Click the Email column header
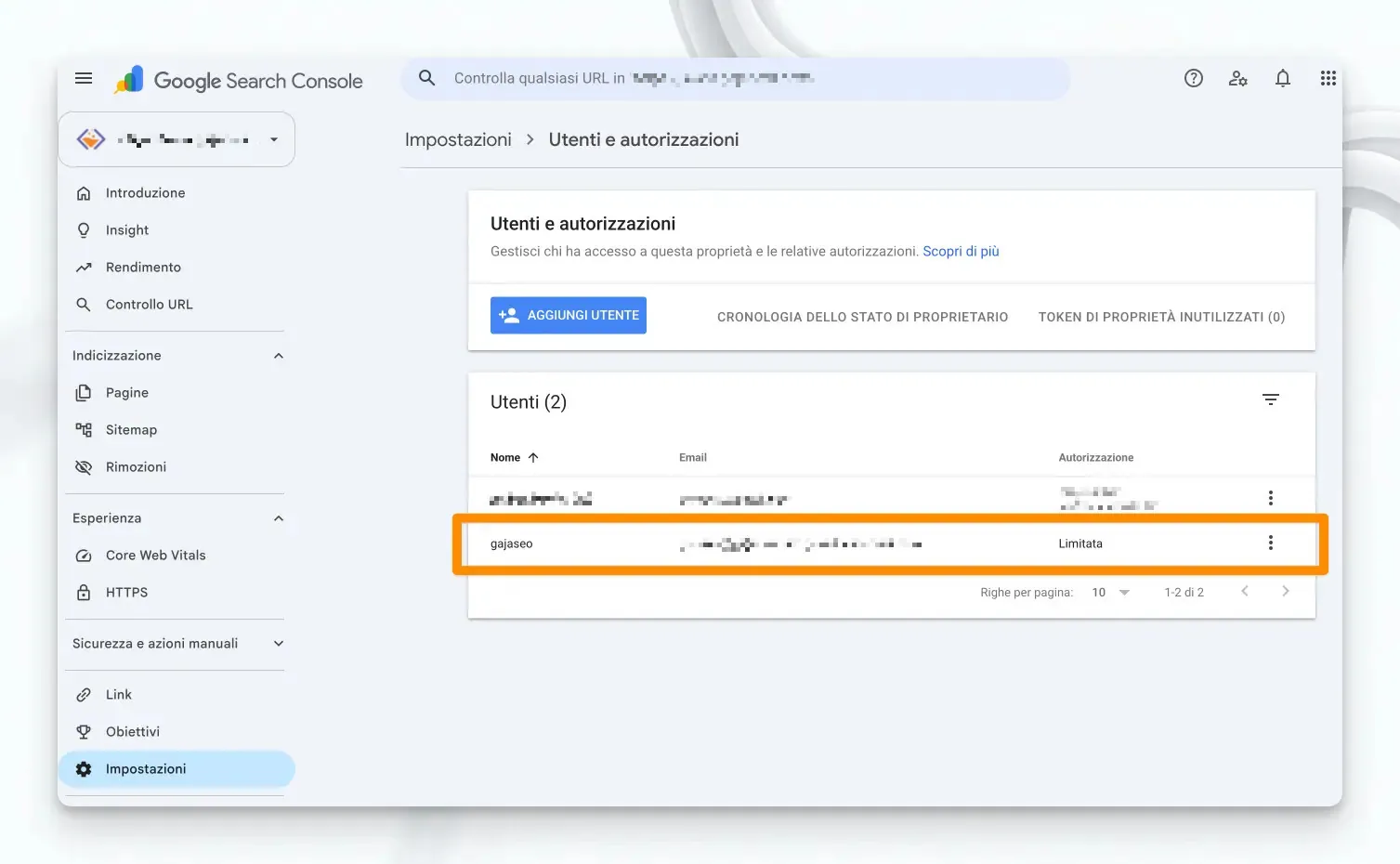This screenshot has width=1400, height=864. pyautogui.click(x=693, y=458)
